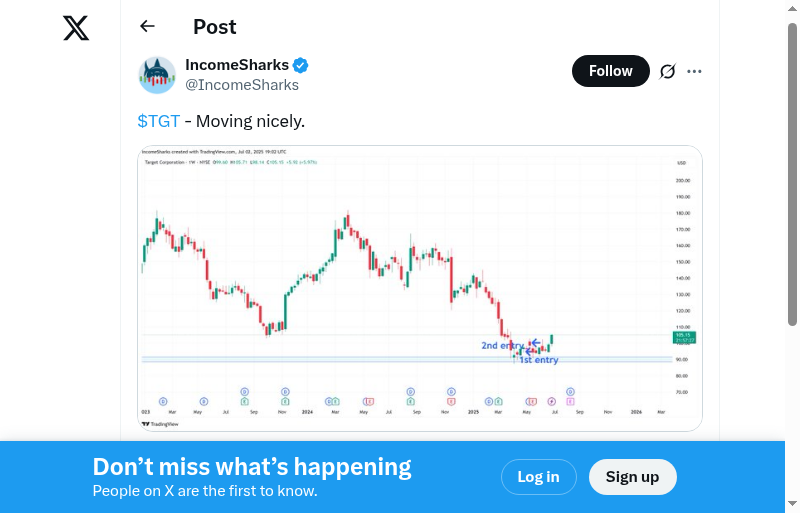Image resolution: width=800 pixels, height=513 pixels.
Task: Follow the IncomeSharks account
Action: [610, 71]
